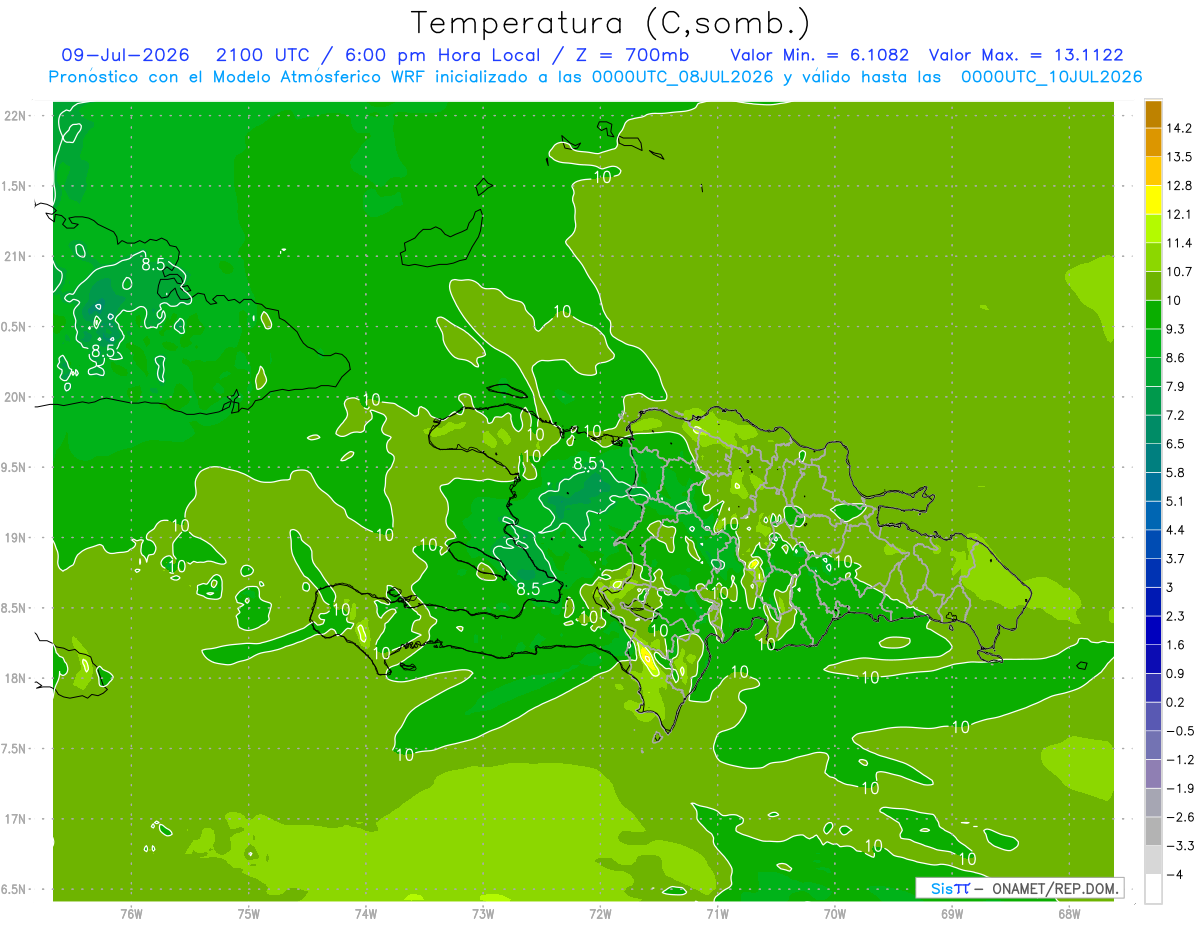Click the '11.4' colorbar value
Viewport: 1200px width, 927px height.
coord(1179,243)
